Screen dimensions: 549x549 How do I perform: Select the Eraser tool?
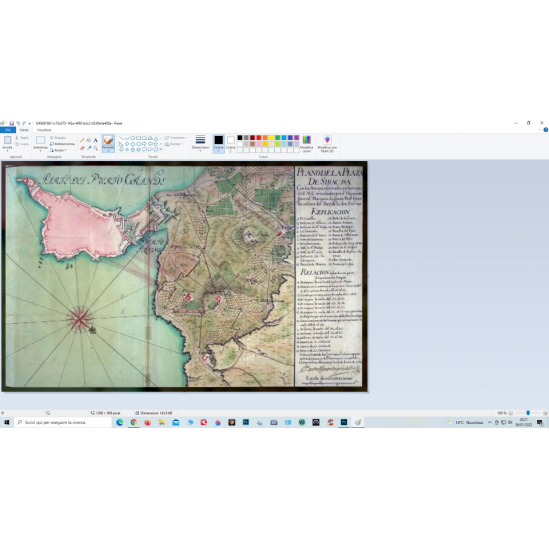click(x=82, y=148)
